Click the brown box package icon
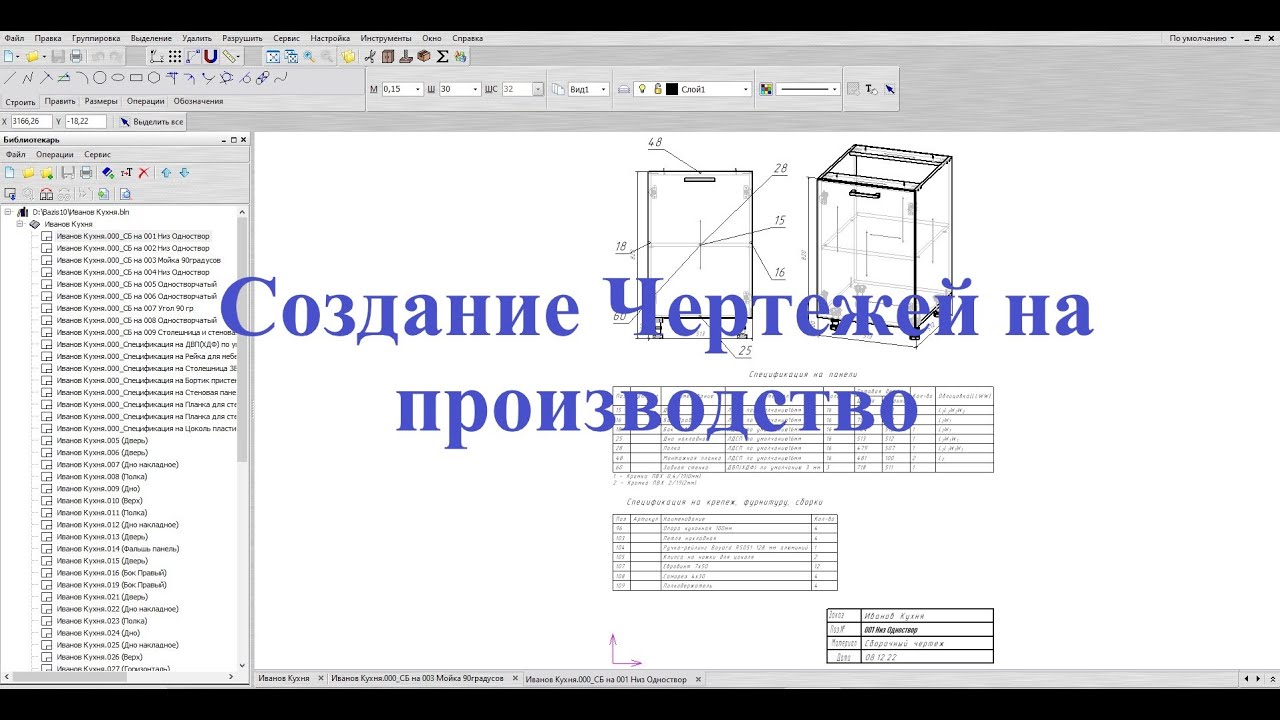This screenshot has width=1280, height=720. (424, 57)
